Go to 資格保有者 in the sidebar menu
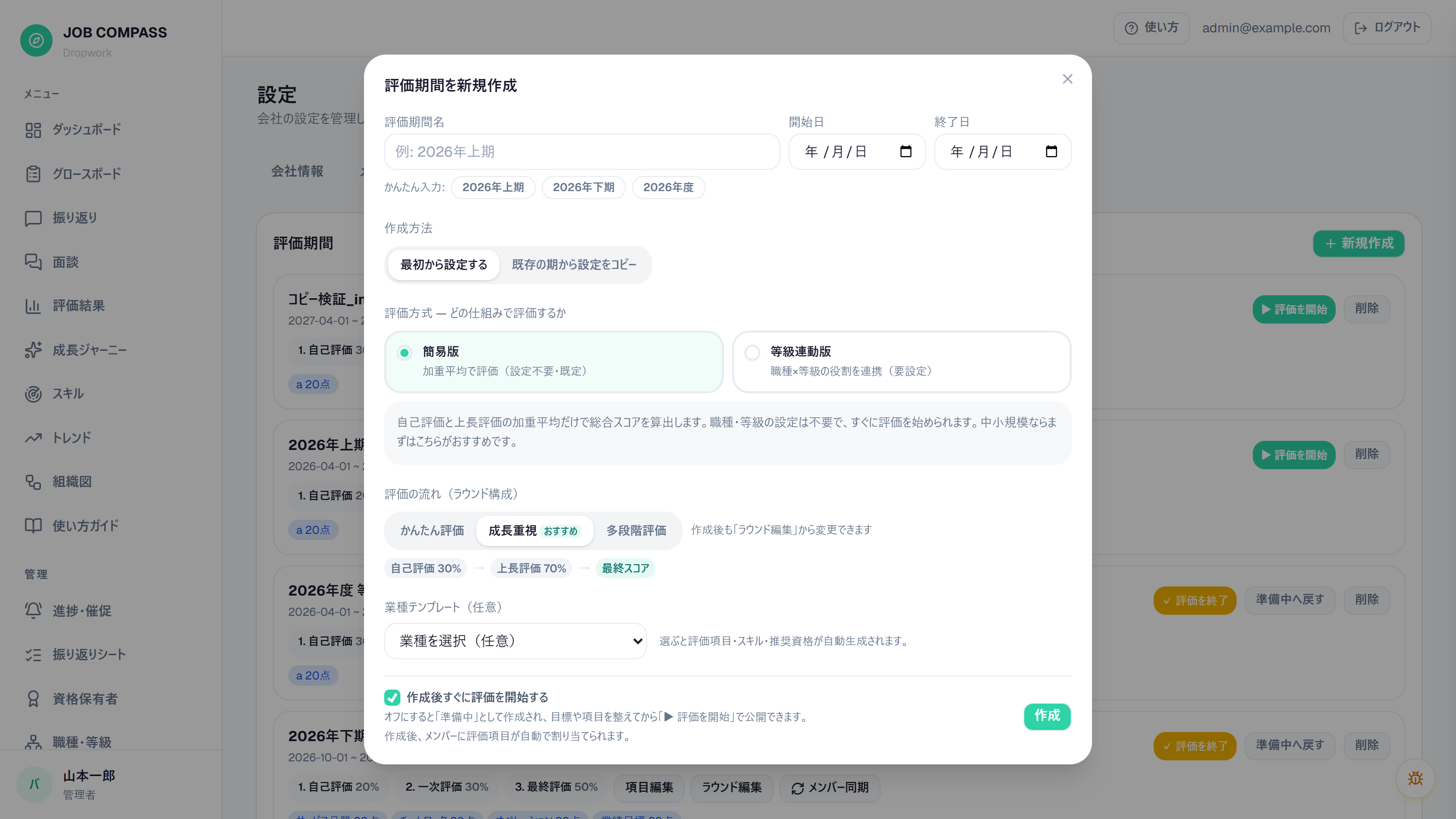Viewport: 1456px width, 819px height. click(85, 699)
